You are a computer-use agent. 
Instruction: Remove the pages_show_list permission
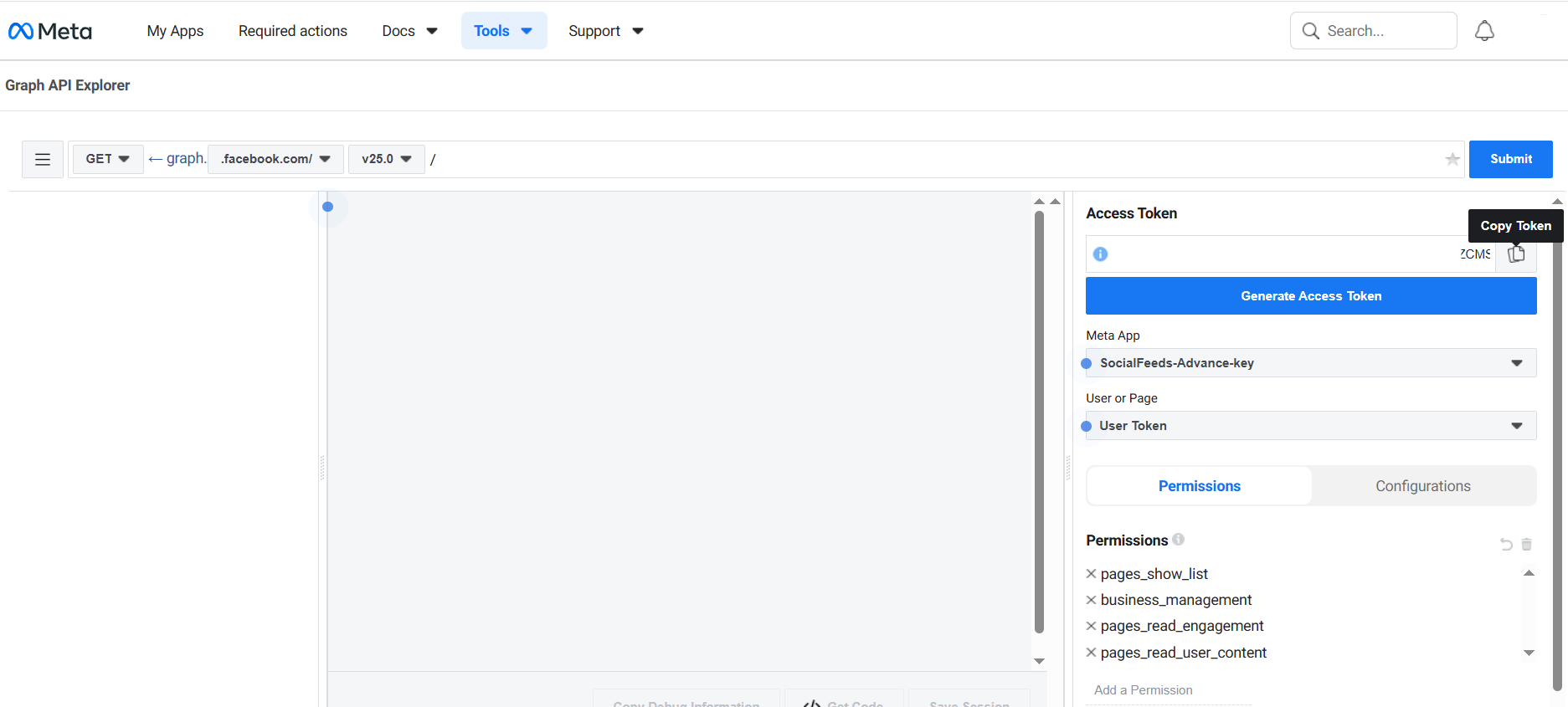[1091, 574]
